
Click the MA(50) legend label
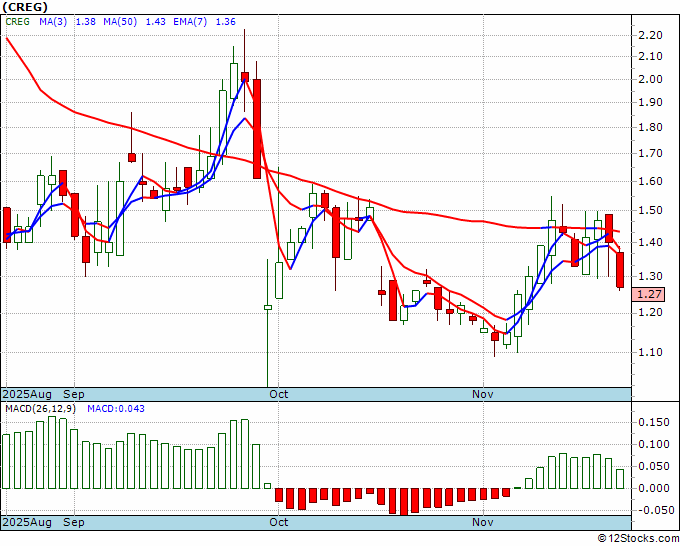pos(120,22)
